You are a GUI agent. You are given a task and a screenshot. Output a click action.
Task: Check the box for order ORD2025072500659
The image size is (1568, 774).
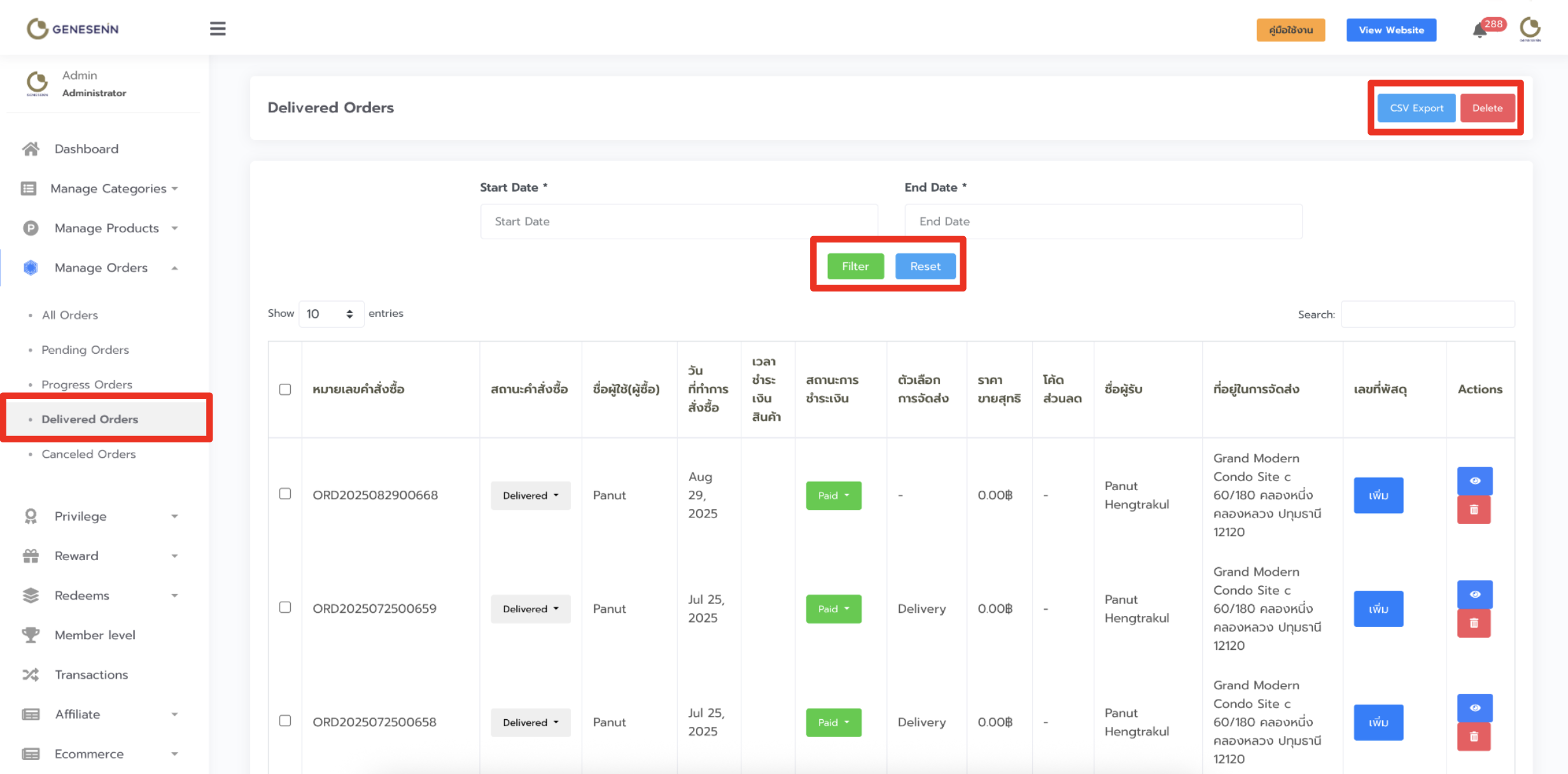point(285,607)
